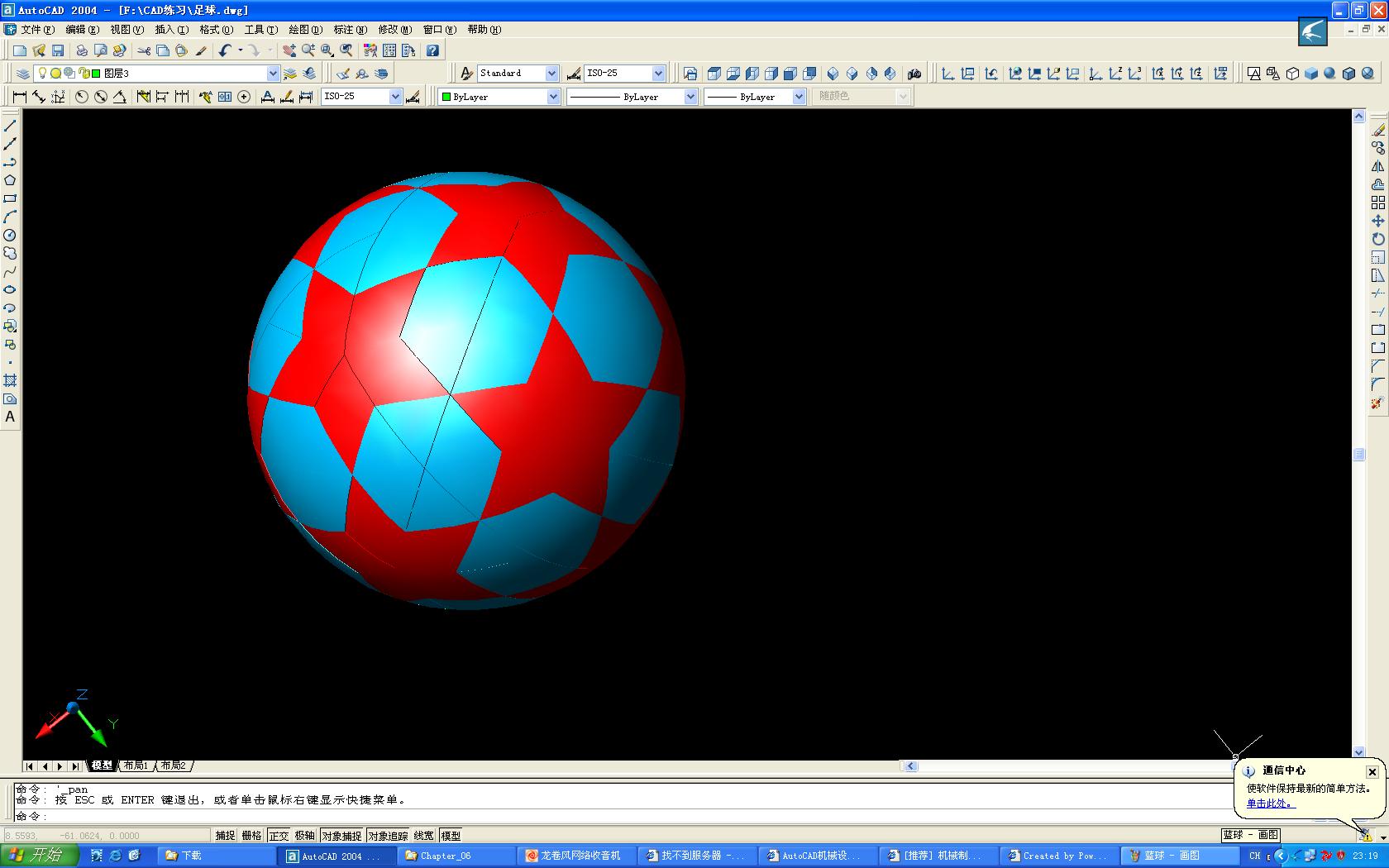Click the 2D wireframe shade mode icon
The height and width of the screenshot is (868, 1389).
(x=1254, y=74)
